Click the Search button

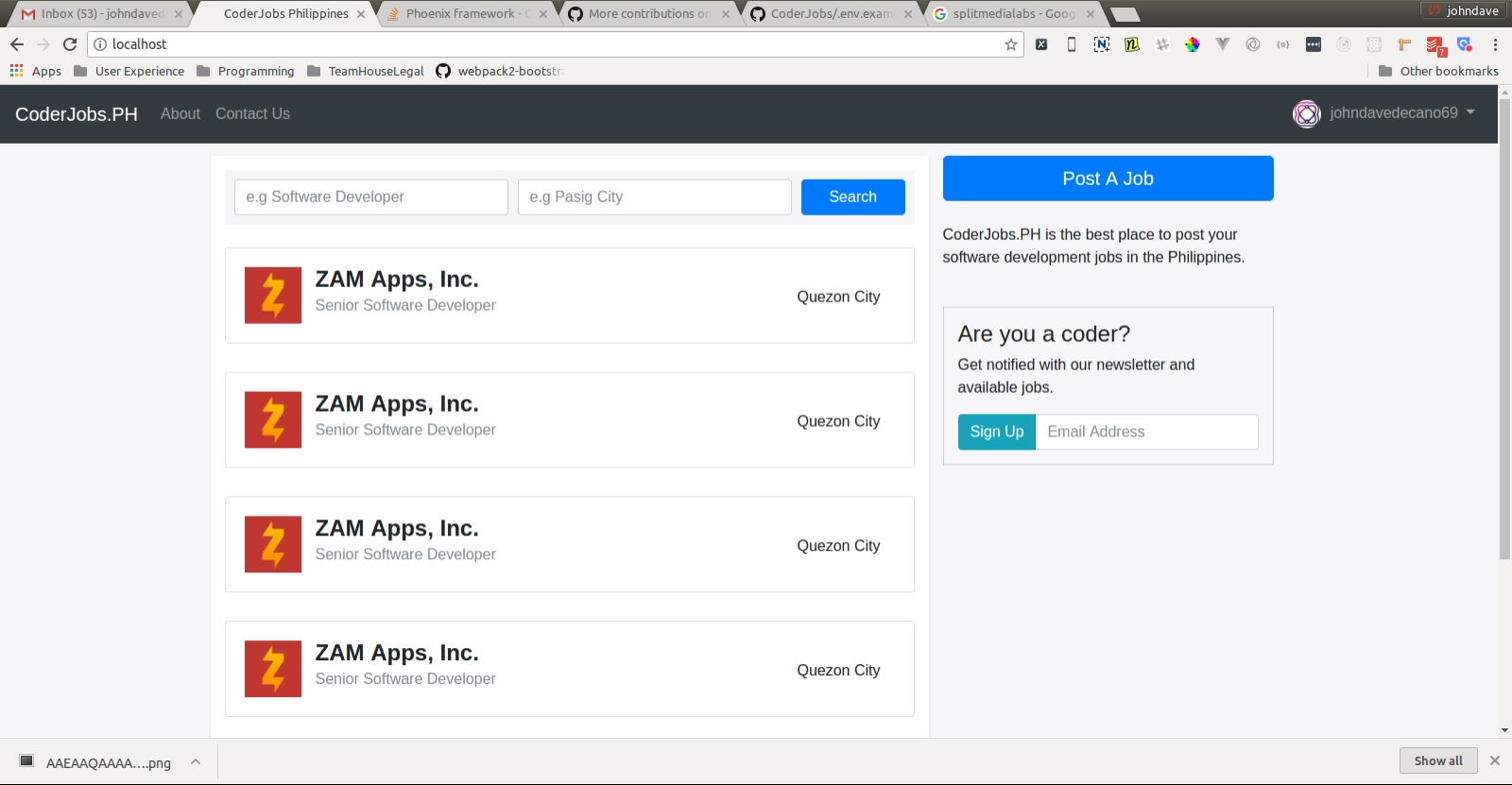pos(852,196)
